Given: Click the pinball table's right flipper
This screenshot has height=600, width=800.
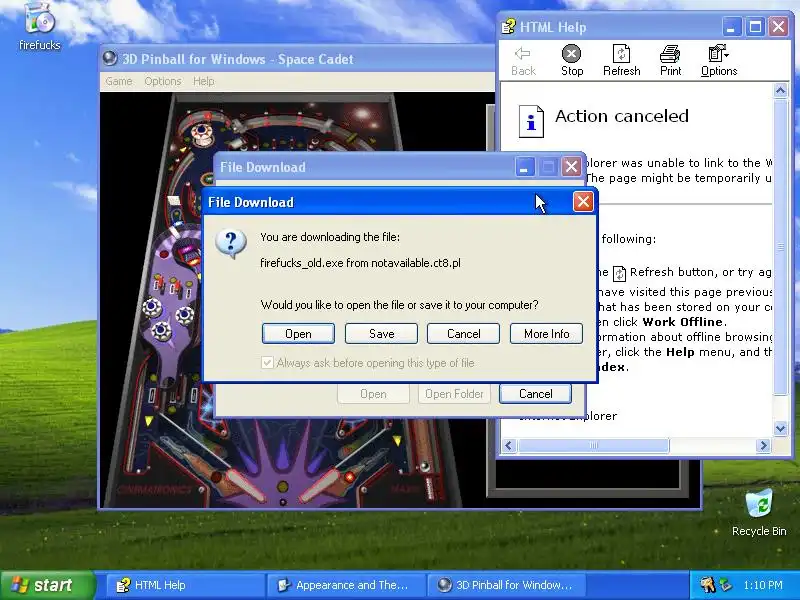Looking at the screenshot, I should coord(321,484).
